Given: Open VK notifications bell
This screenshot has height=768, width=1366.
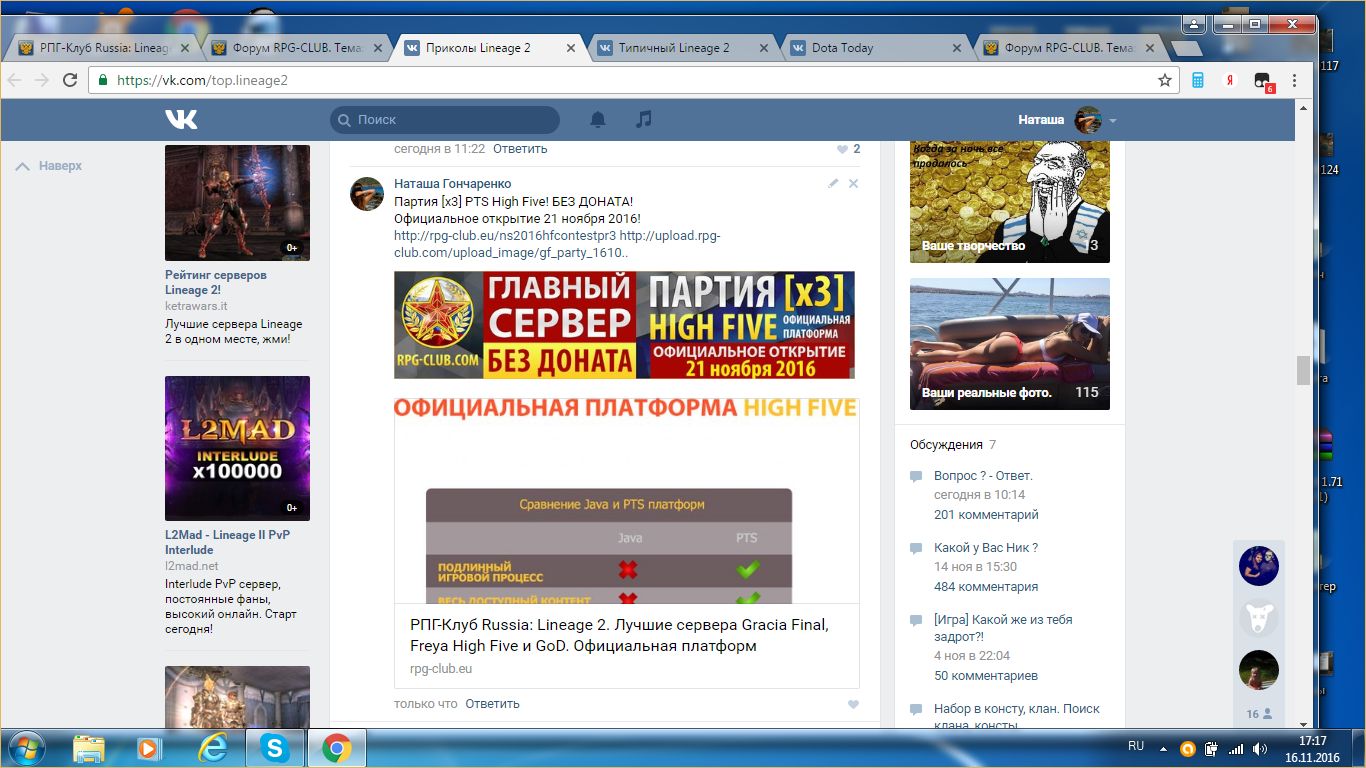Looking at the screenshot, I should point(598,120).
